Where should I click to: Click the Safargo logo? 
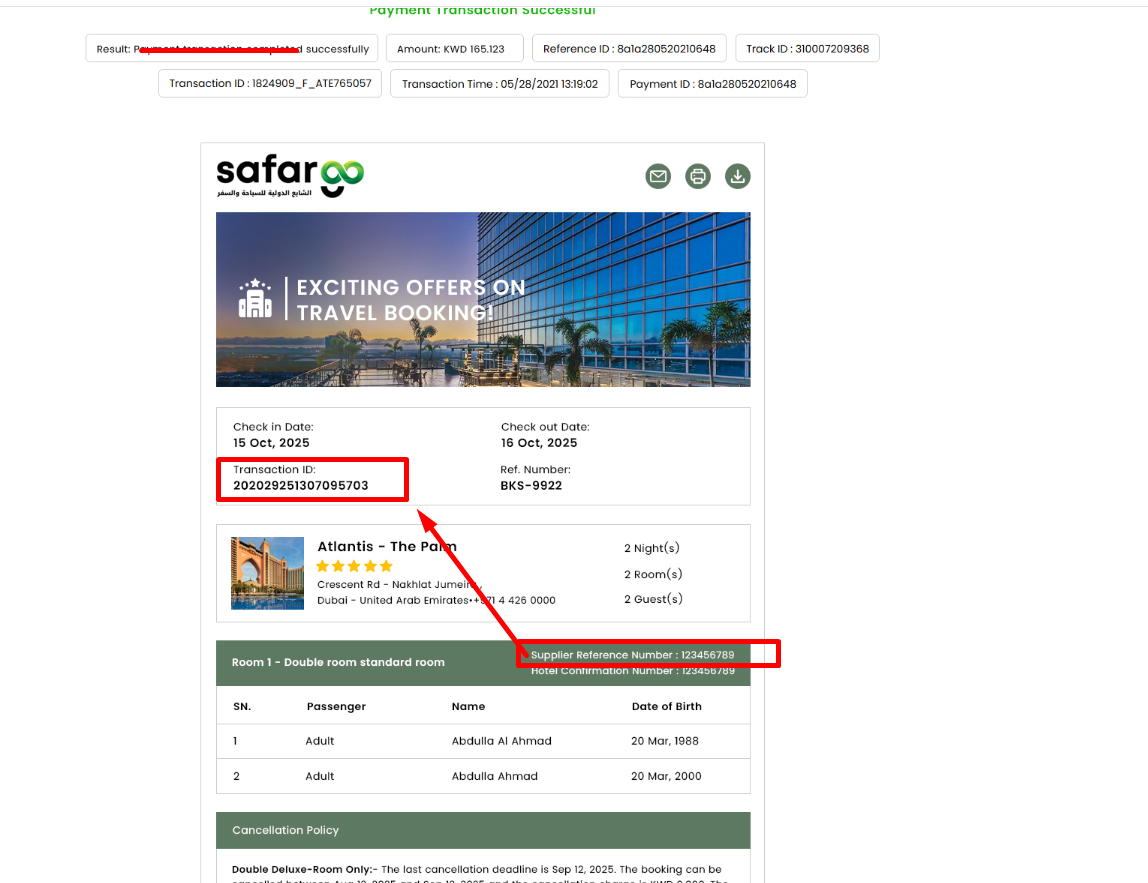[290, 176]
